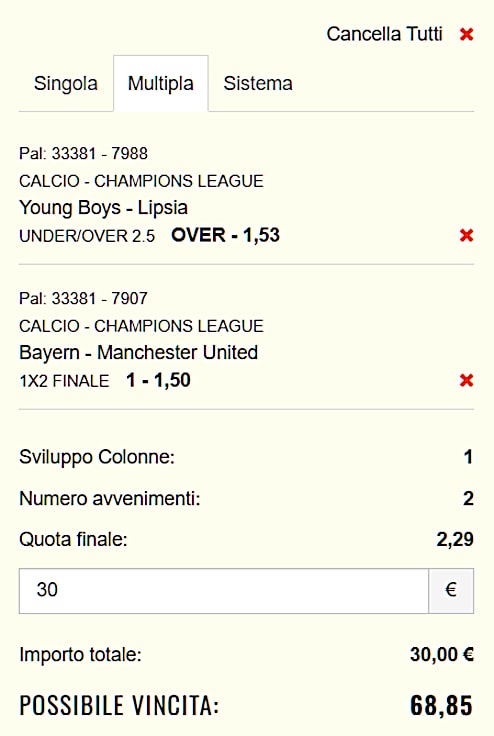Select the Multipla tab
Image resolution: width=494 pixels, height=736 pixels.
pyautogui.click(x=161, y=84)
